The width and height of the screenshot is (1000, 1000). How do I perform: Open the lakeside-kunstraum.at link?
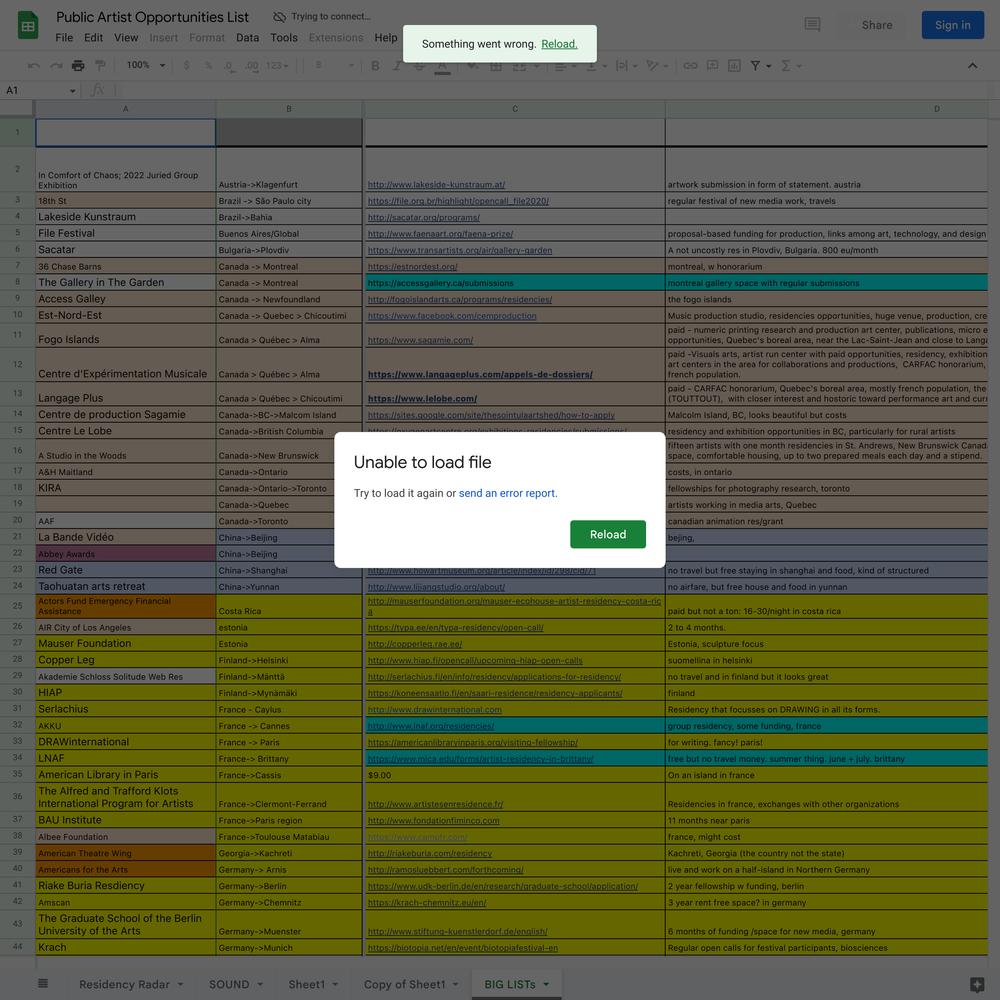tap(436, 184)
